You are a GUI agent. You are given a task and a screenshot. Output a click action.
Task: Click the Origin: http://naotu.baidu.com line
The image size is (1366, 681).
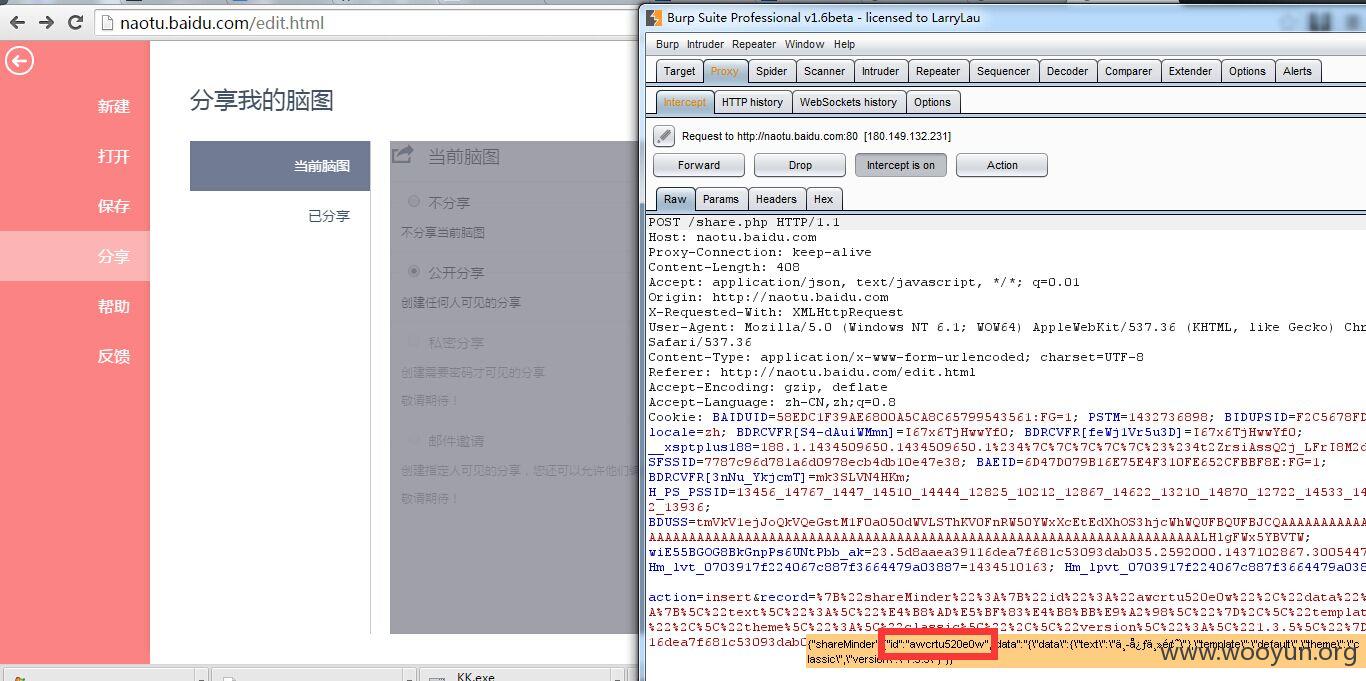[768, 297]
